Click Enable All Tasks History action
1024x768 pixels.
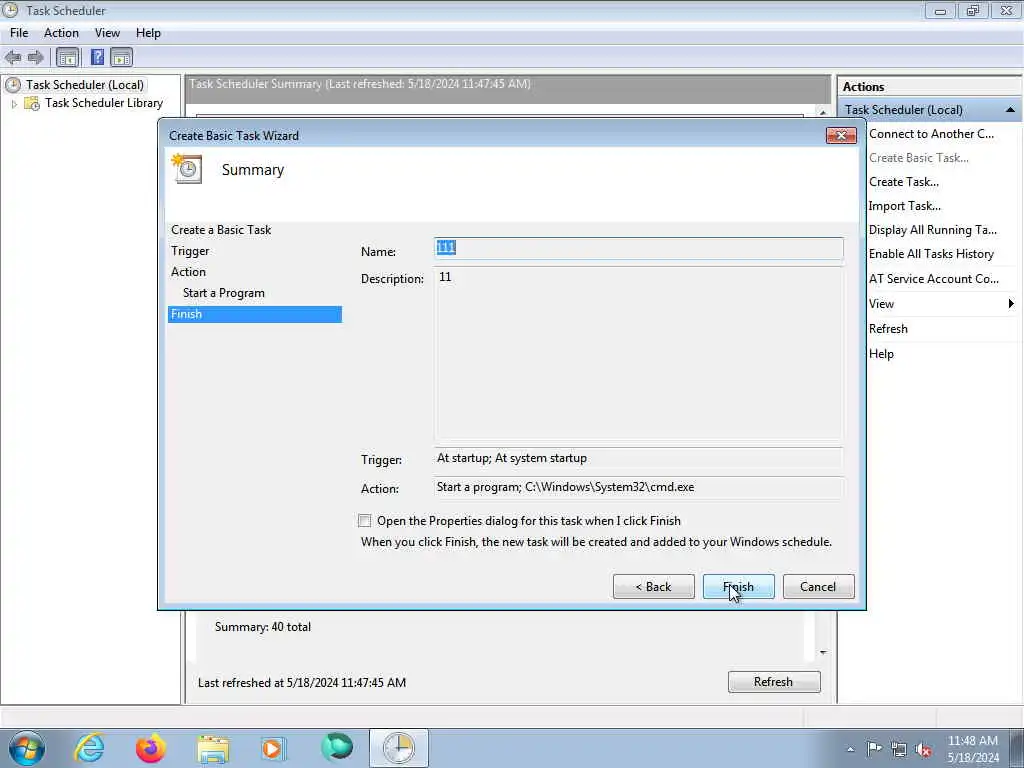click(x=931, y=254)
